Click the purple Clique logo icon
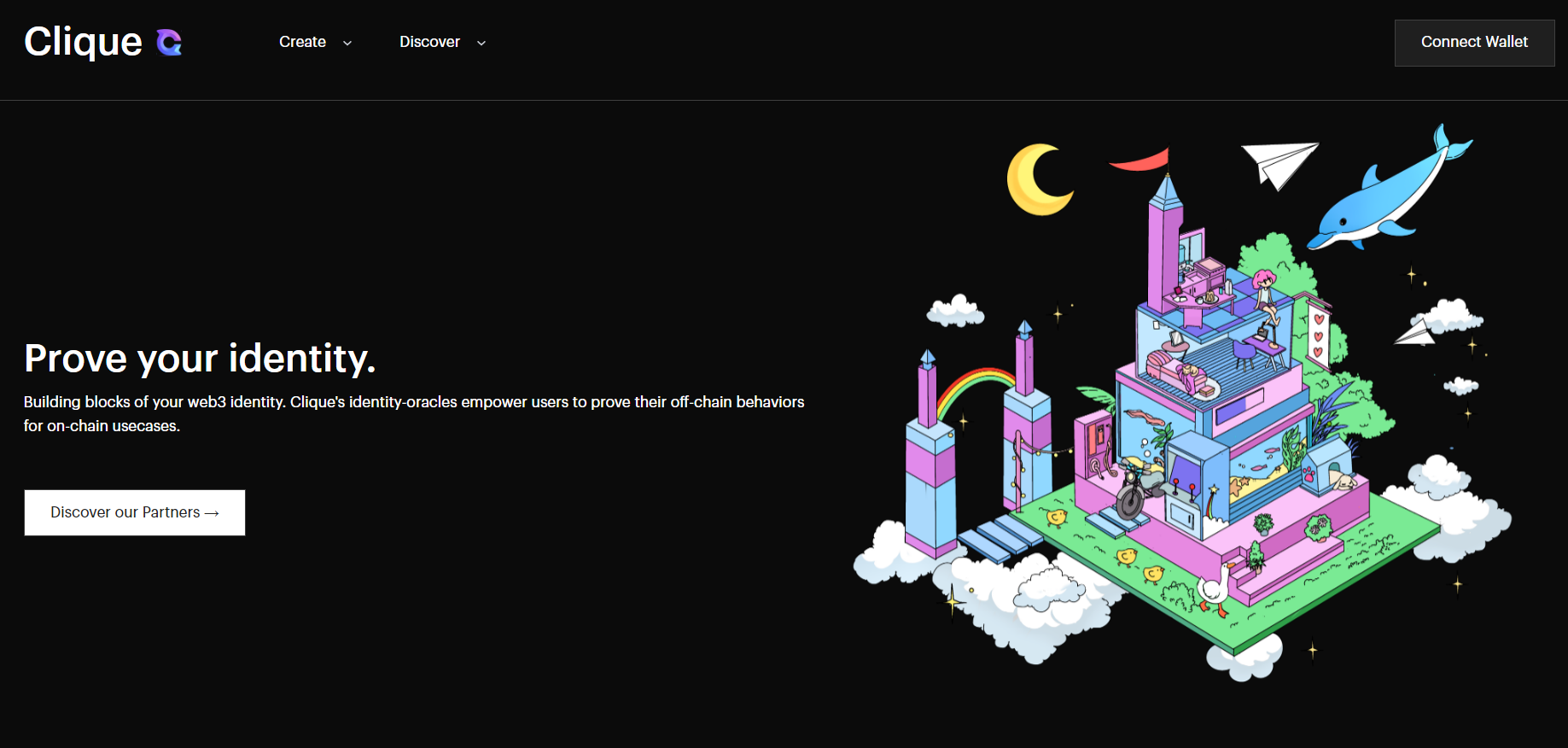 (169, 42)
